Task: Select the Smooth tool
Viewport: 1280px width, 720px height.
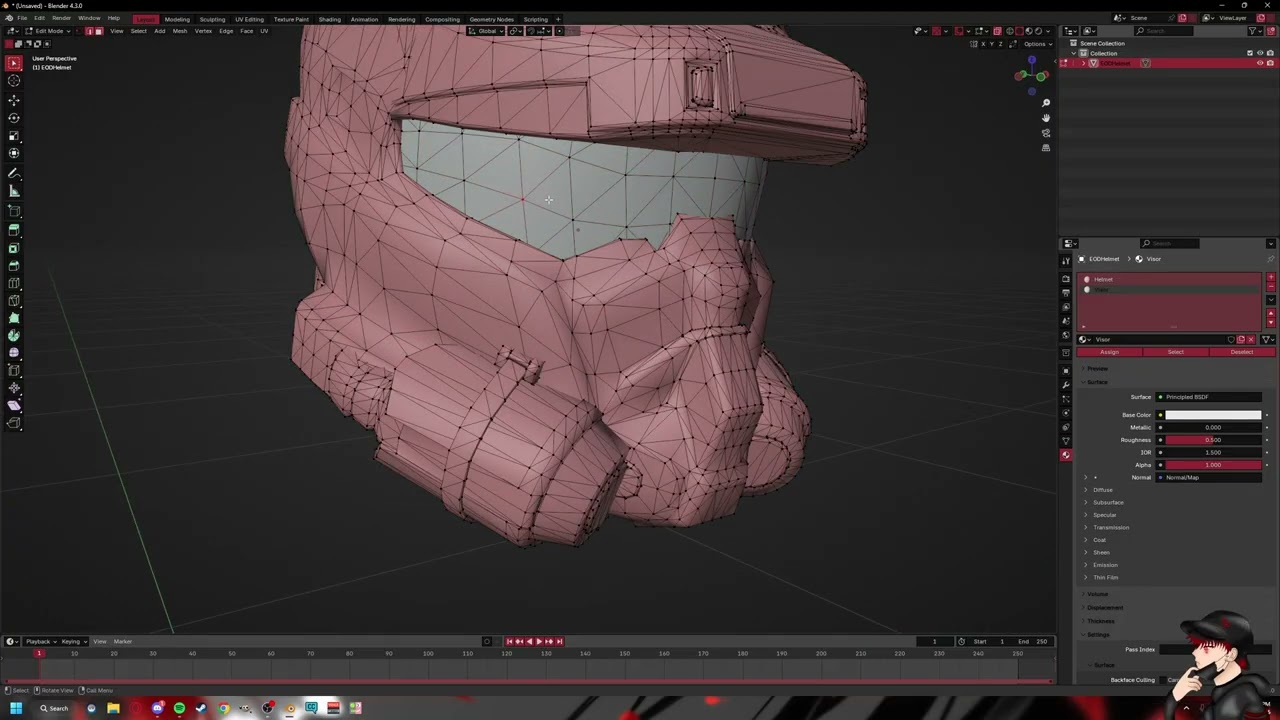Action: 14,353
